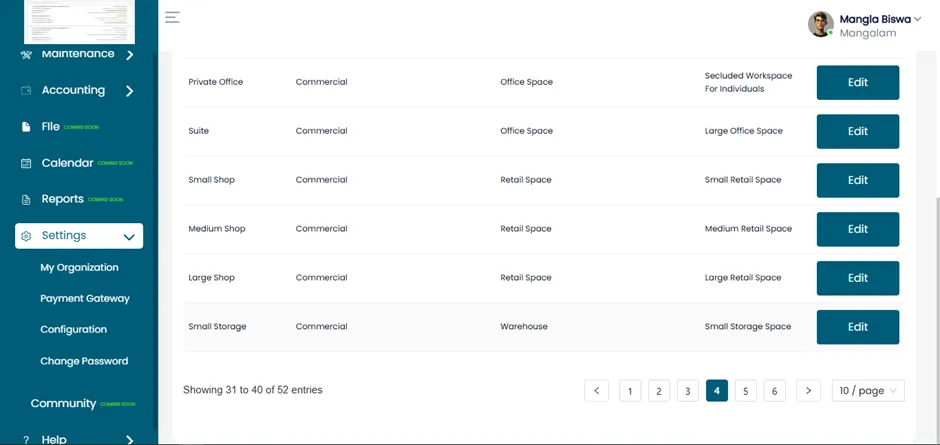Jump to page 5 of entries
Image resolution: width=940 pixels, height=445 pixels.
click(746, 391)
